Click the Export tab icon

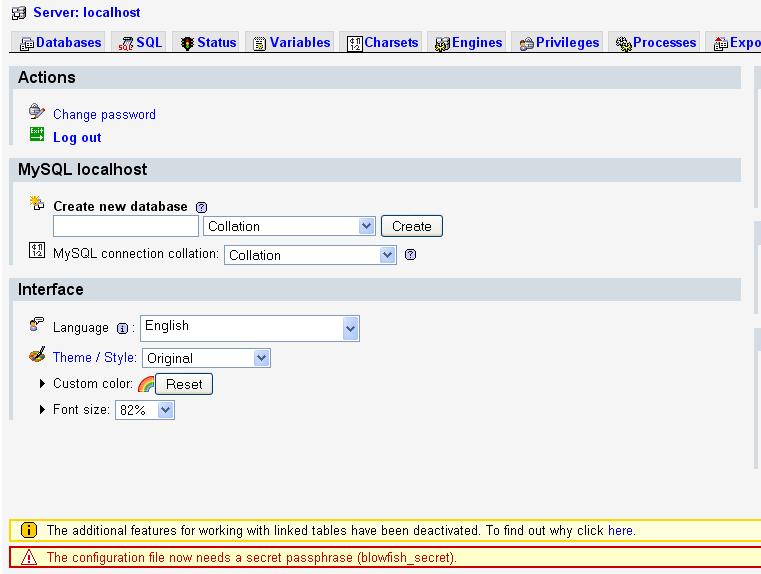(x=721, y=44)
